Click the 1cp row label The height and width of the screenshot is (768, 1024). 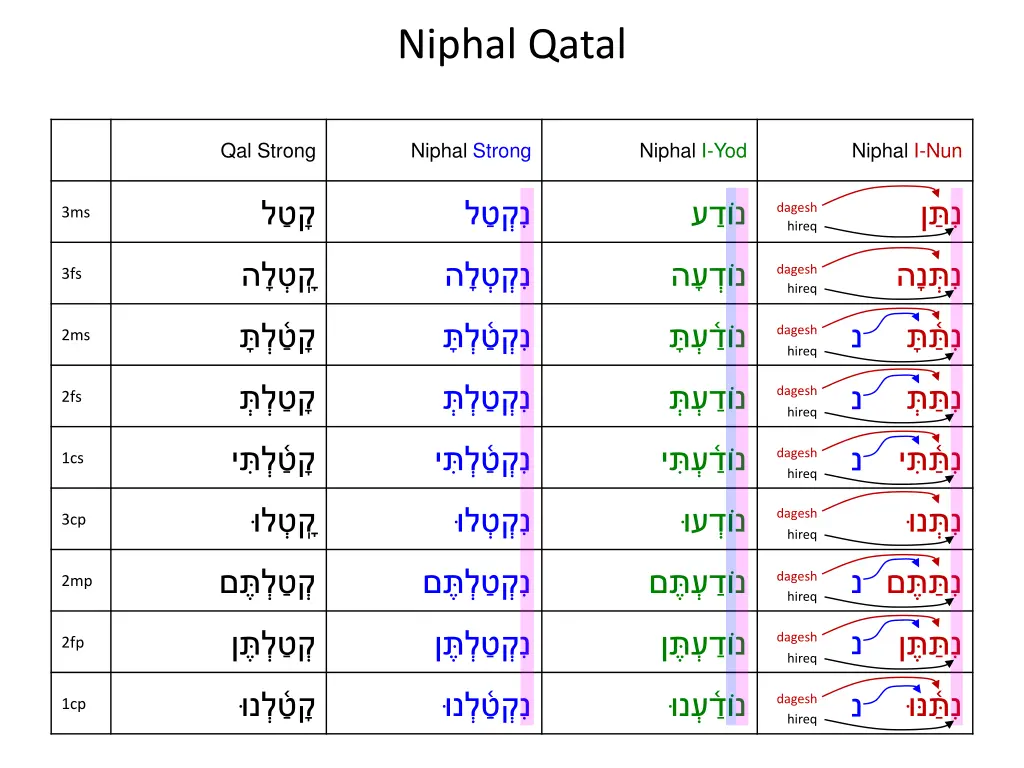tap(74, 704)
